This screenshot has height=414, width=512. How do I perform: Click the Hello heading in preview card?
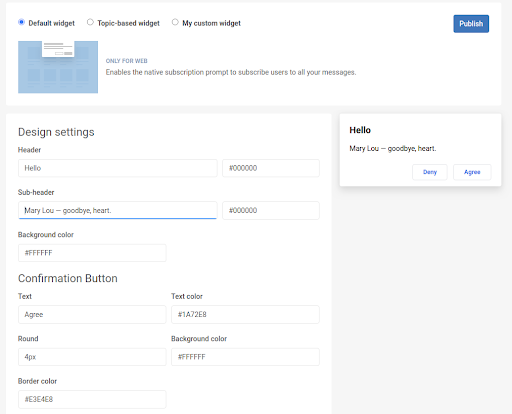[360, 130]
